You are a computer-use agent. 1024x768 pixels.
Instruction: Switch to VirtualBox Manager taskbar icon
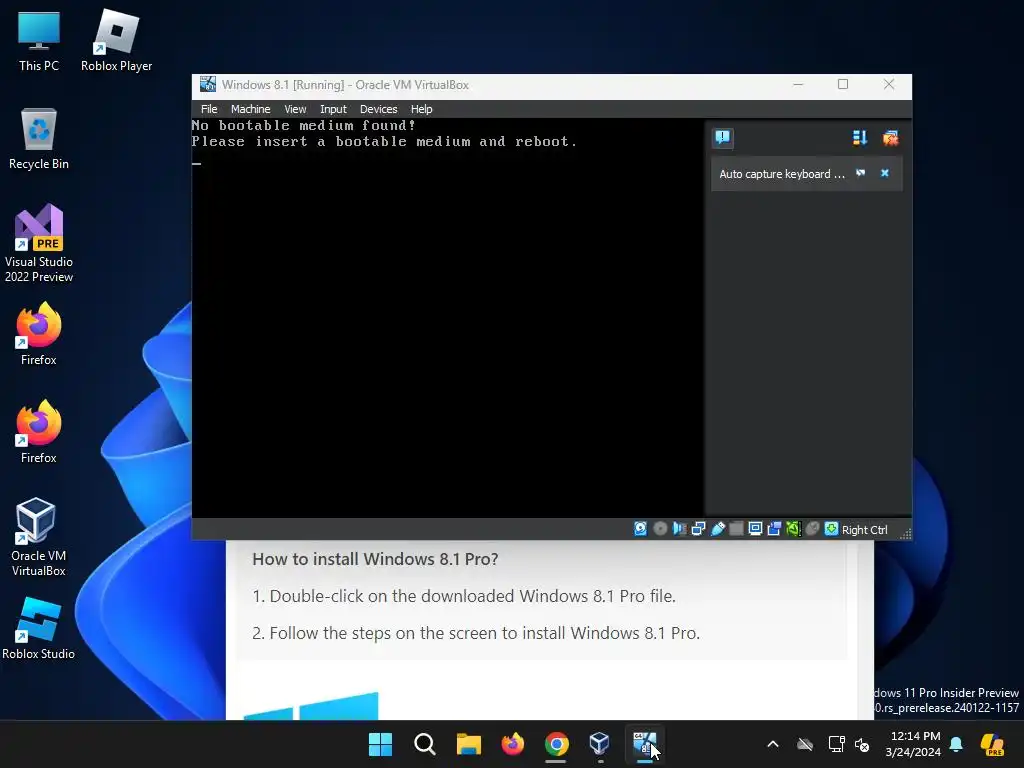click(x=600, y=744)
